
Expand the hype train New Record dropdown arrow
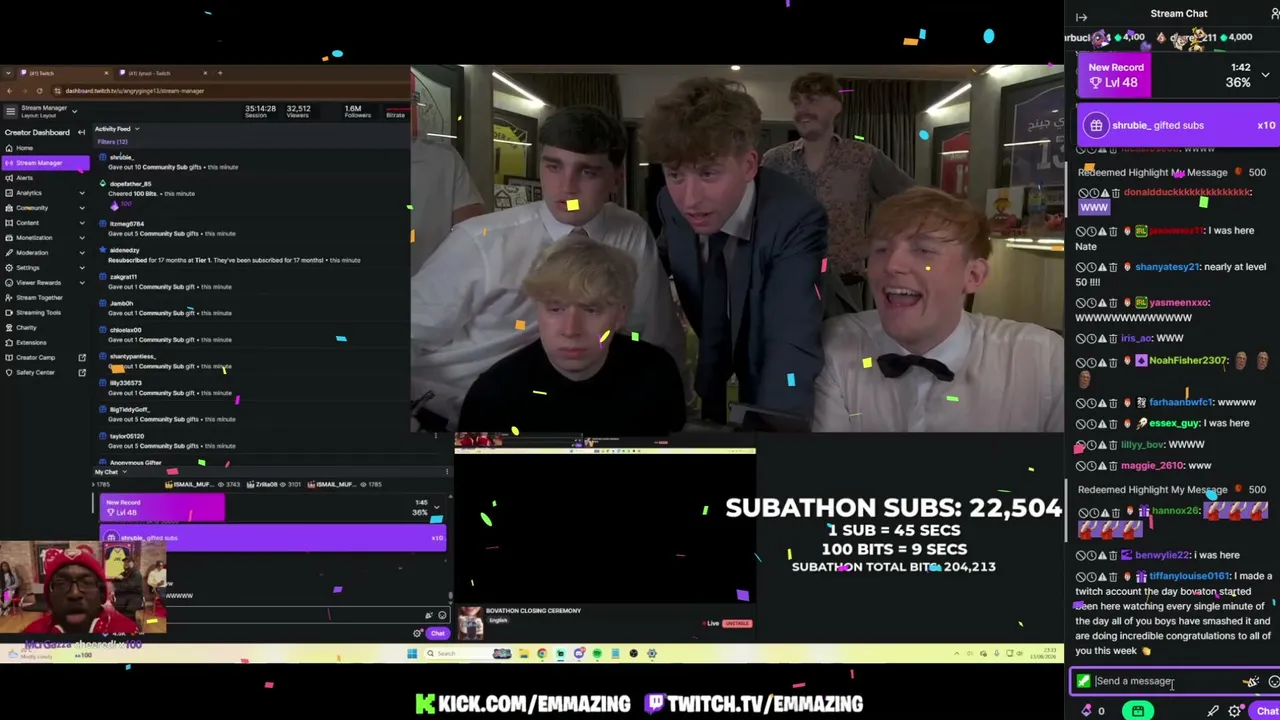(1265, 75)
